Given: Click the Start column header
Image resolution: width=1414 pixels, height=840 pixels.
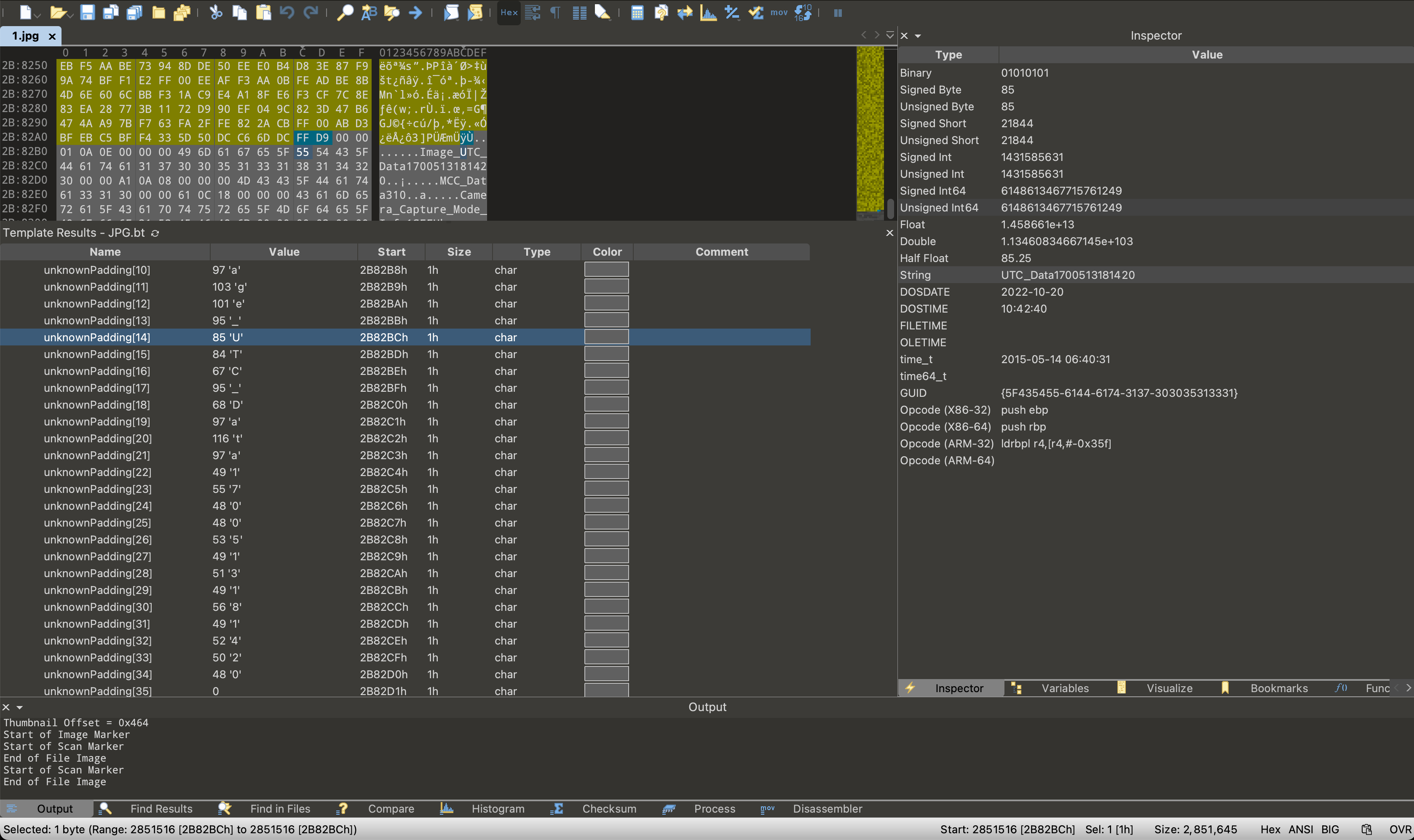Looking at the screenshot, I should [x=391, y=252].
